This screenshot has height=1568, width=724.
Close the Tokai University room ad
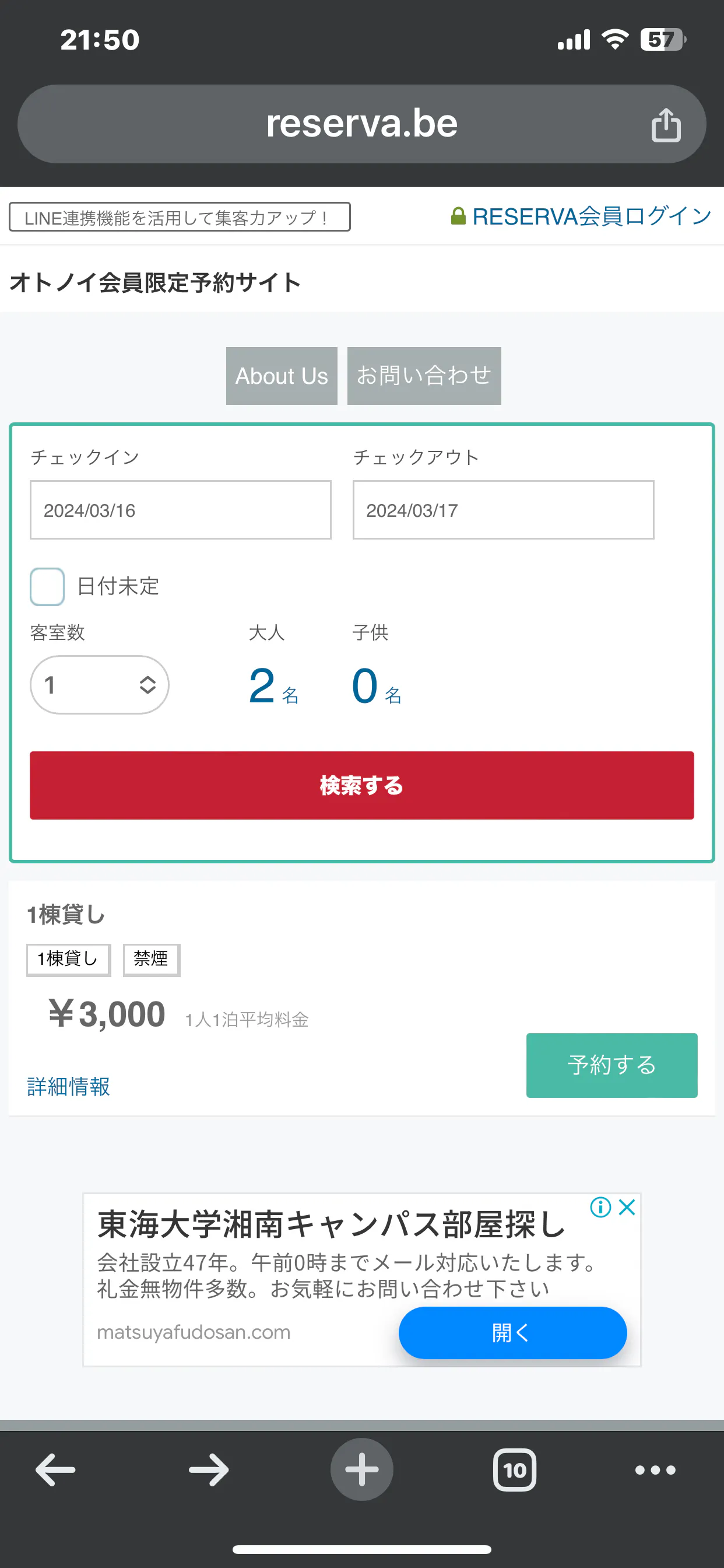pyautogui.click(x=627, y=1206)
